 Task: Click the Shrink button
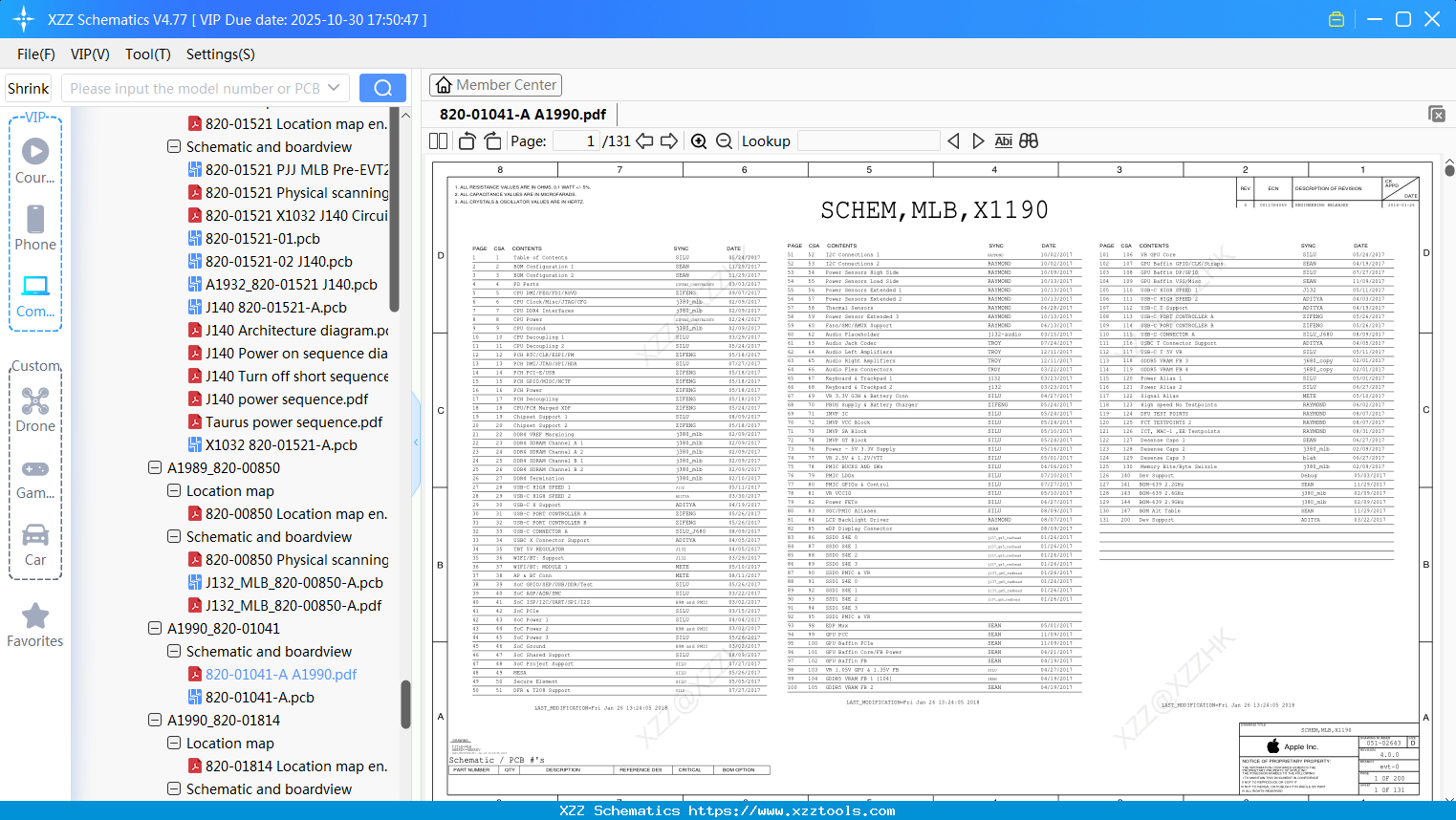29,88
